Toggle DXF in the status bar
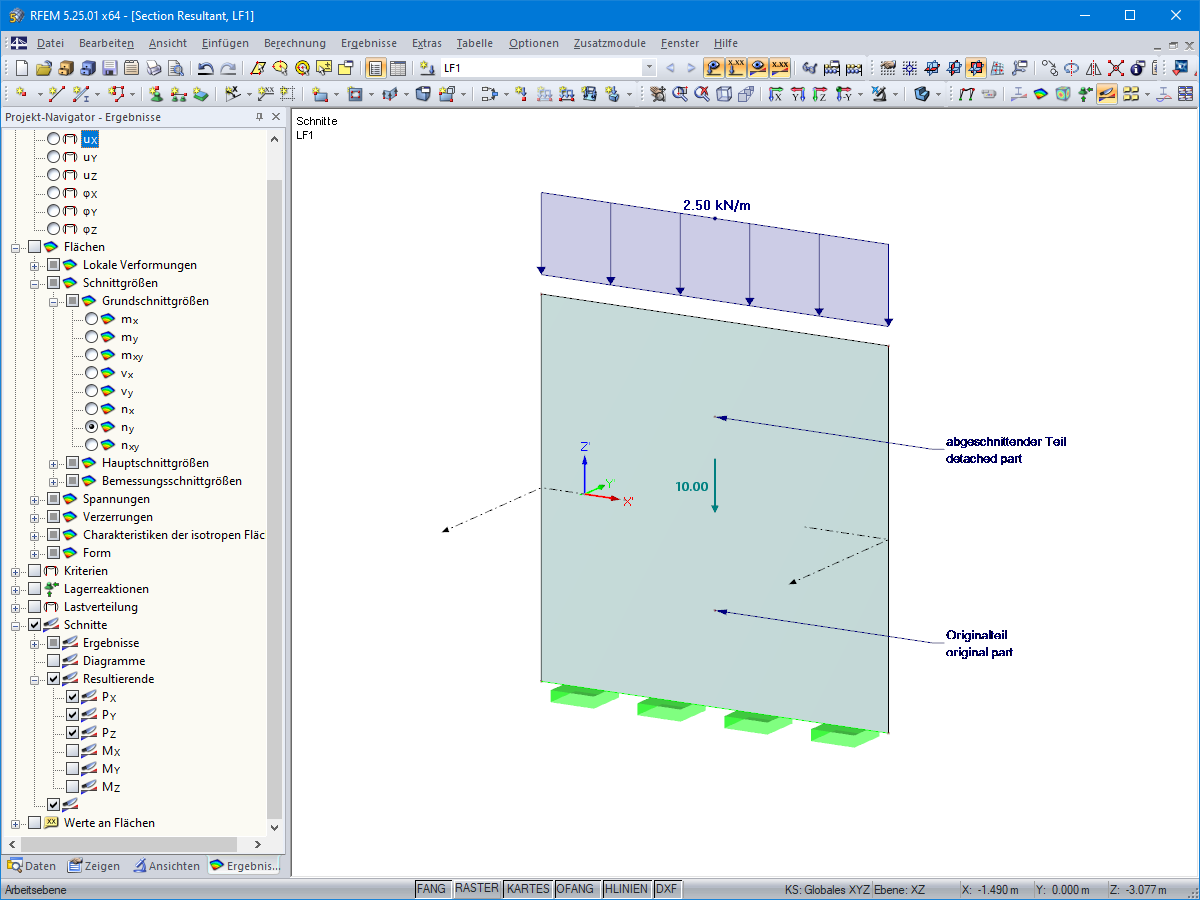Viewport: 1200px width, 900px height. tap(667, 888)
